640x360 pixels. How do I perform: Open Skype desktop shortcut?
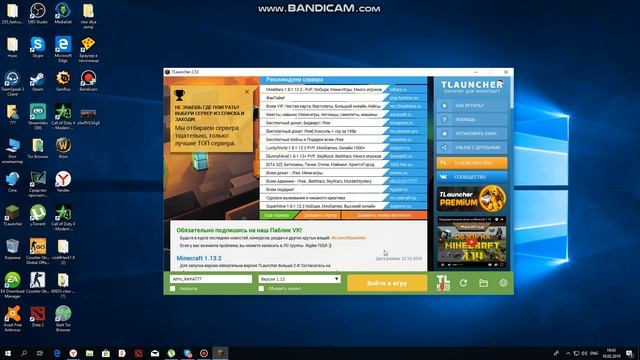[x=38, y=47]
